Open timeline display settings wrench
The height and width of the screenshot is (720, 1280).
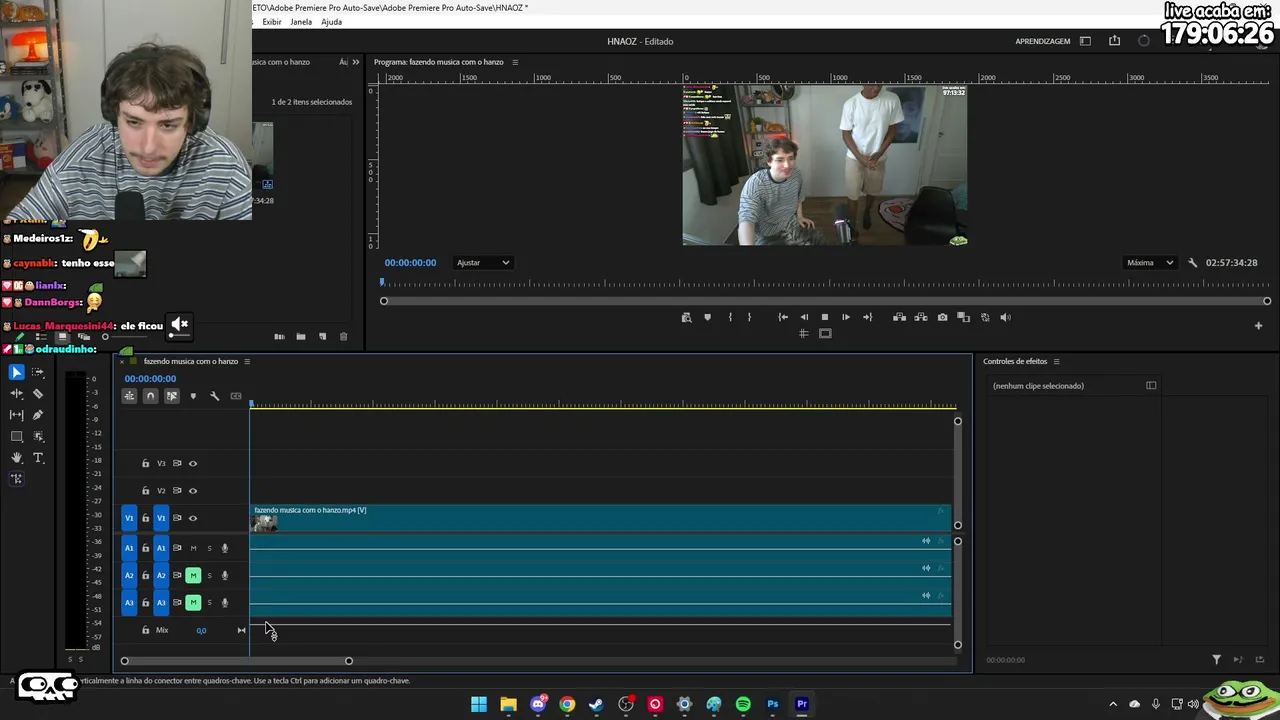tap(214, 396)
